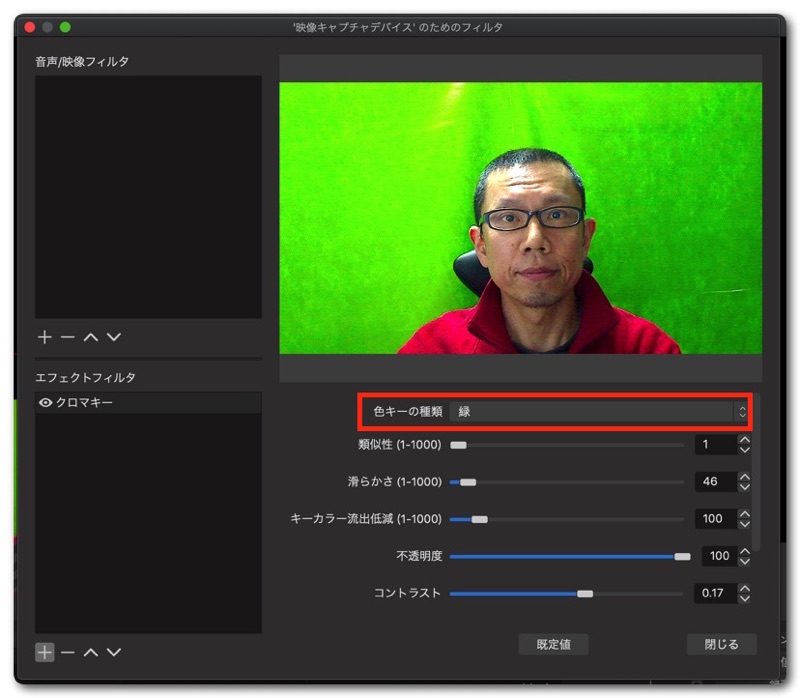Move effect filter down in the list
800x698 pixels.
pyautogui.click(x=114, y=652)
